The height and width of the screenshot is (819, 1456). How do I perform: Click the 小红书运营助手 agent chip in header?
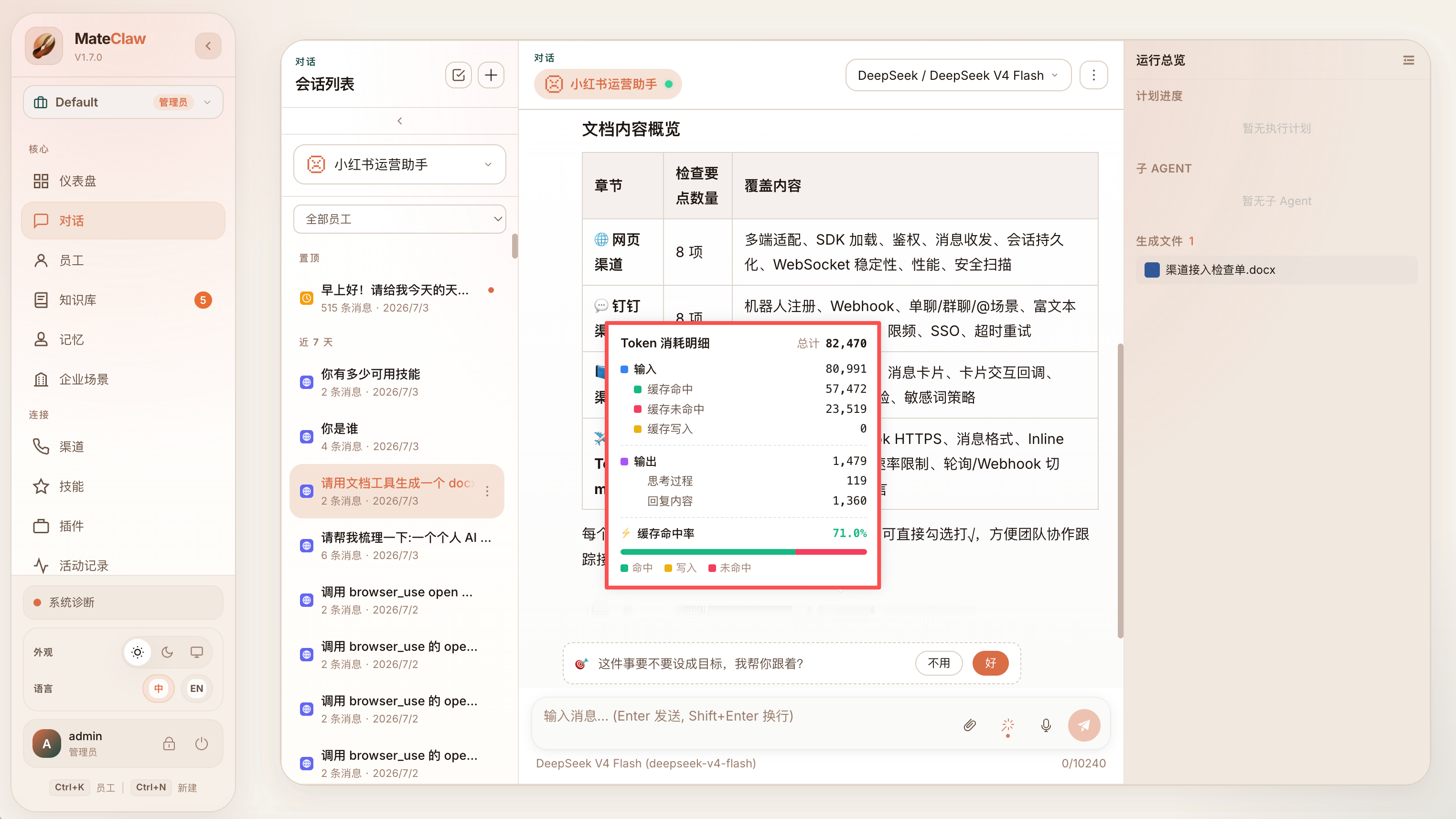(608, 84)
